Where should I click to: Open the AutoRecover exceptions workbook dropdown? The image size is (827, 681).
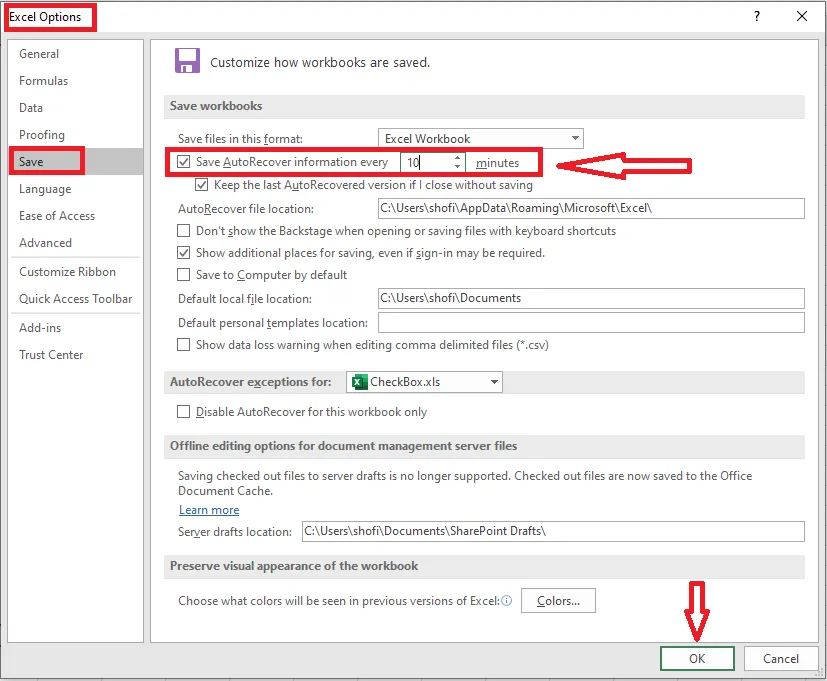pos(424,382)
